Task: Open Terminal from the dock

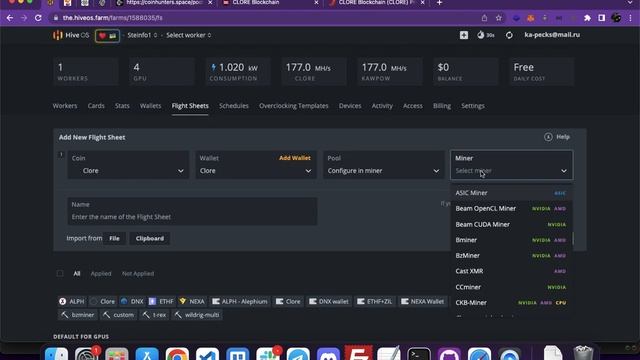Action: [419, 355]
